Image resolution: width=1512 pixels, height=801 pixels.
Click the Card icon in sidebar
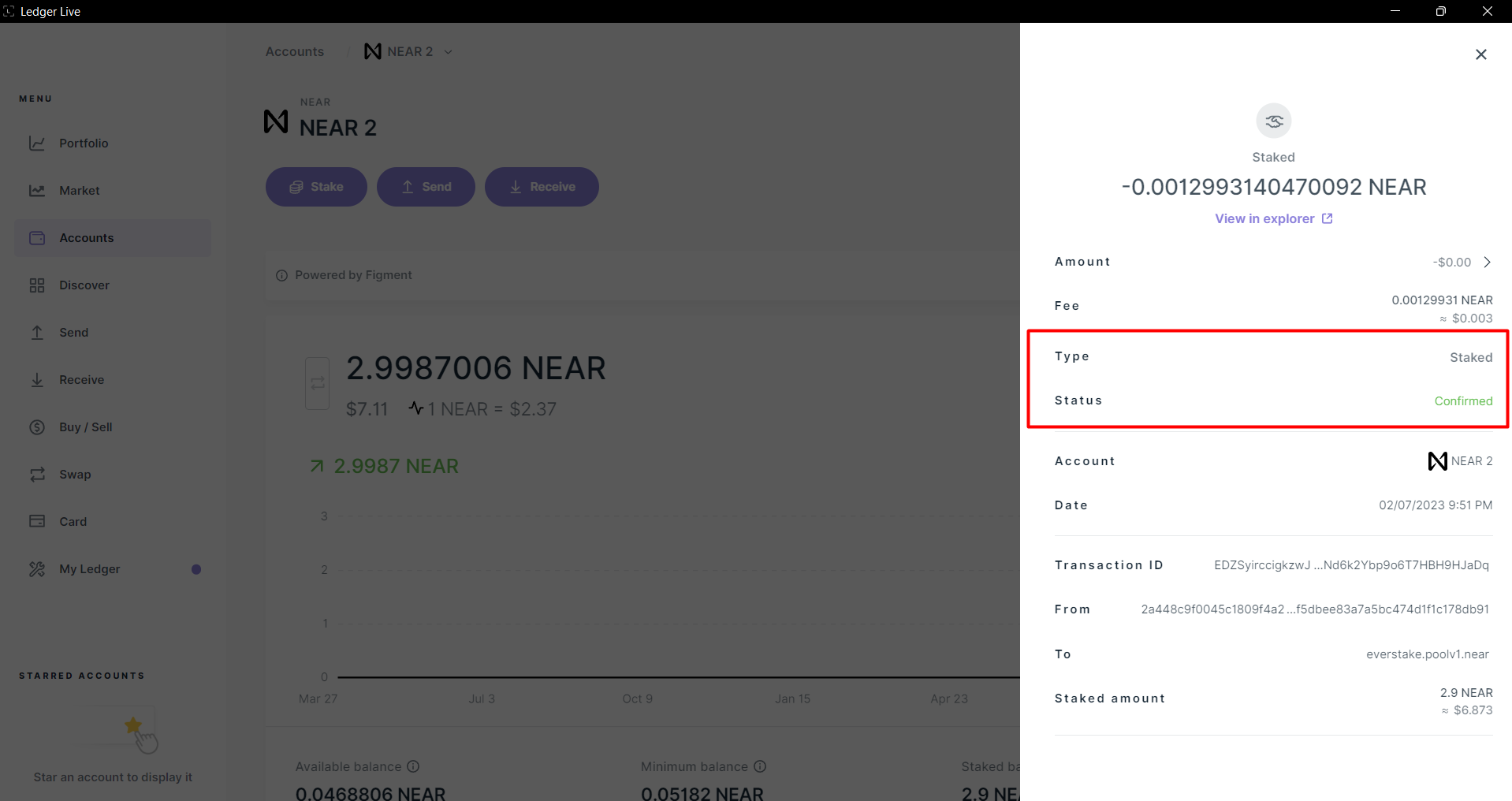coord(37,521)
